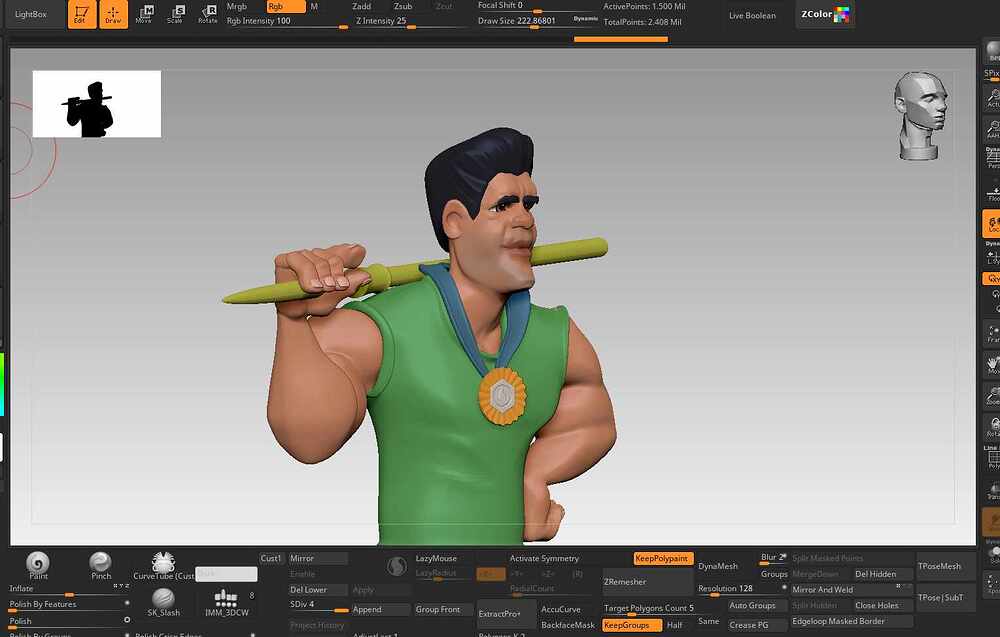Toggle the Transp transparency icon
Screen dimensions: 1000x637
(992, 491)
